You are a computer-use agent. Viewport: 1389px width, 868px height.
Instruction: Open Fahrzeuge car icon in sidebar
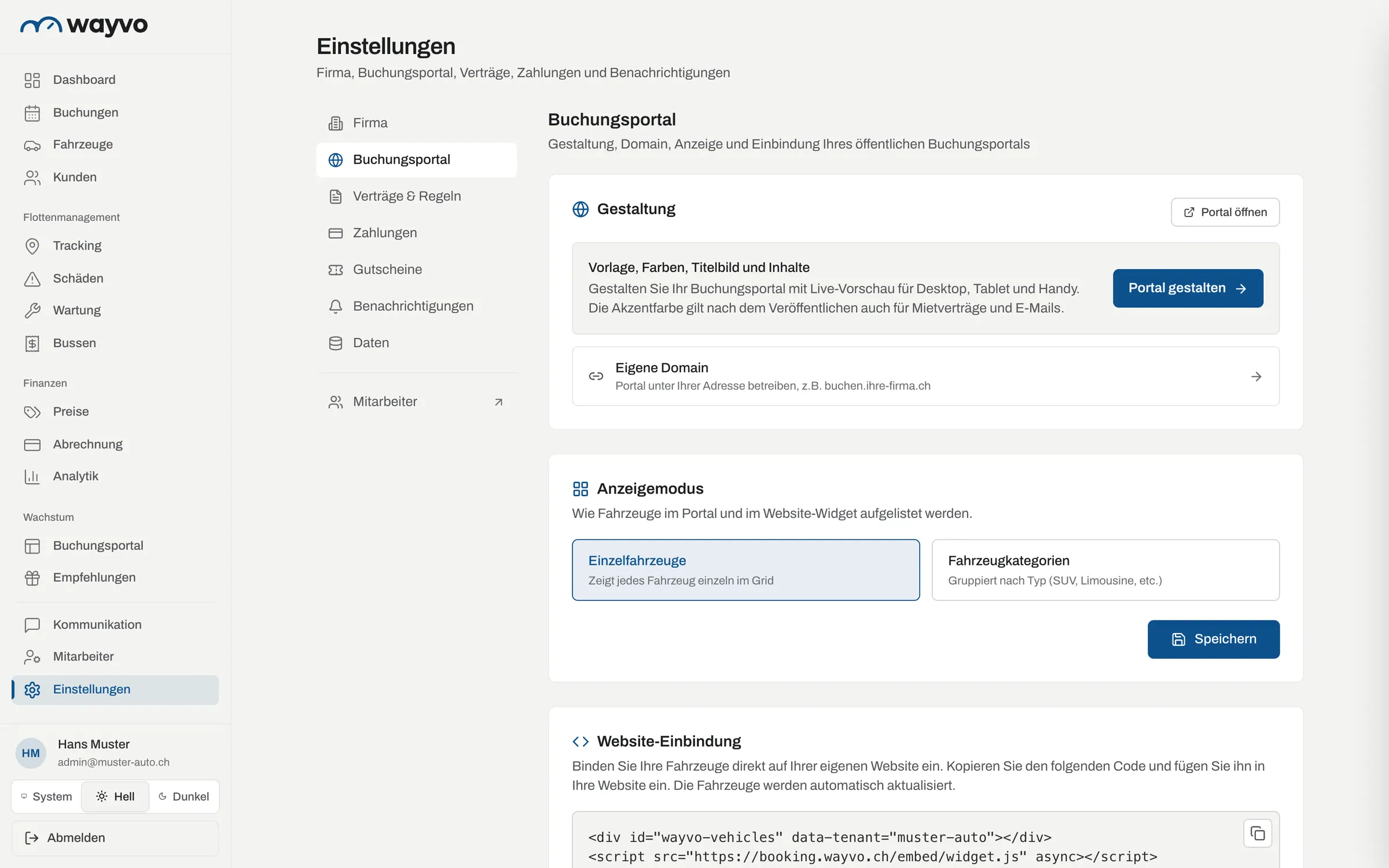point(32,145)
